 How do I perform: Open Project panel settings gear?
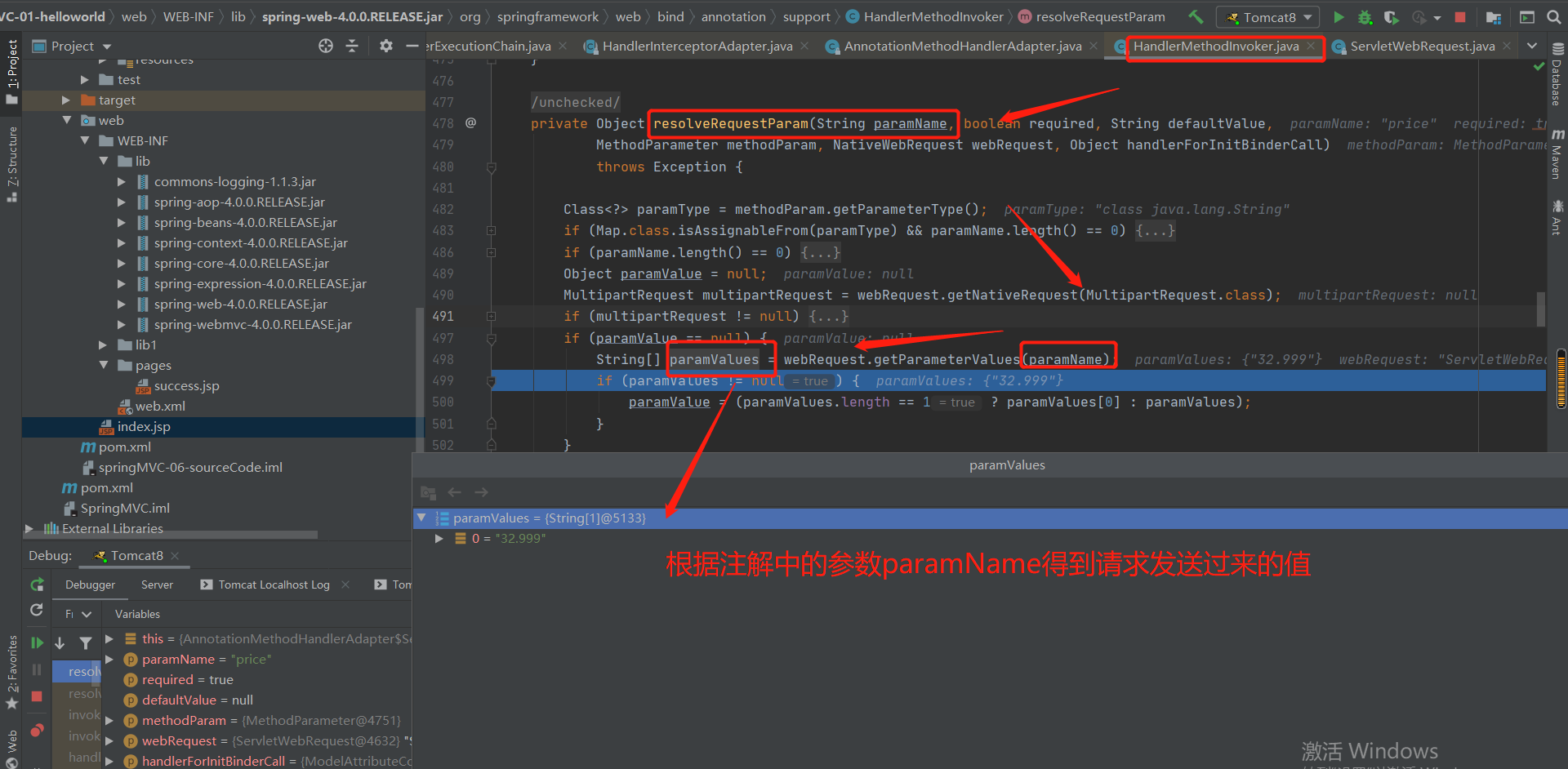(x=386, y=46)
